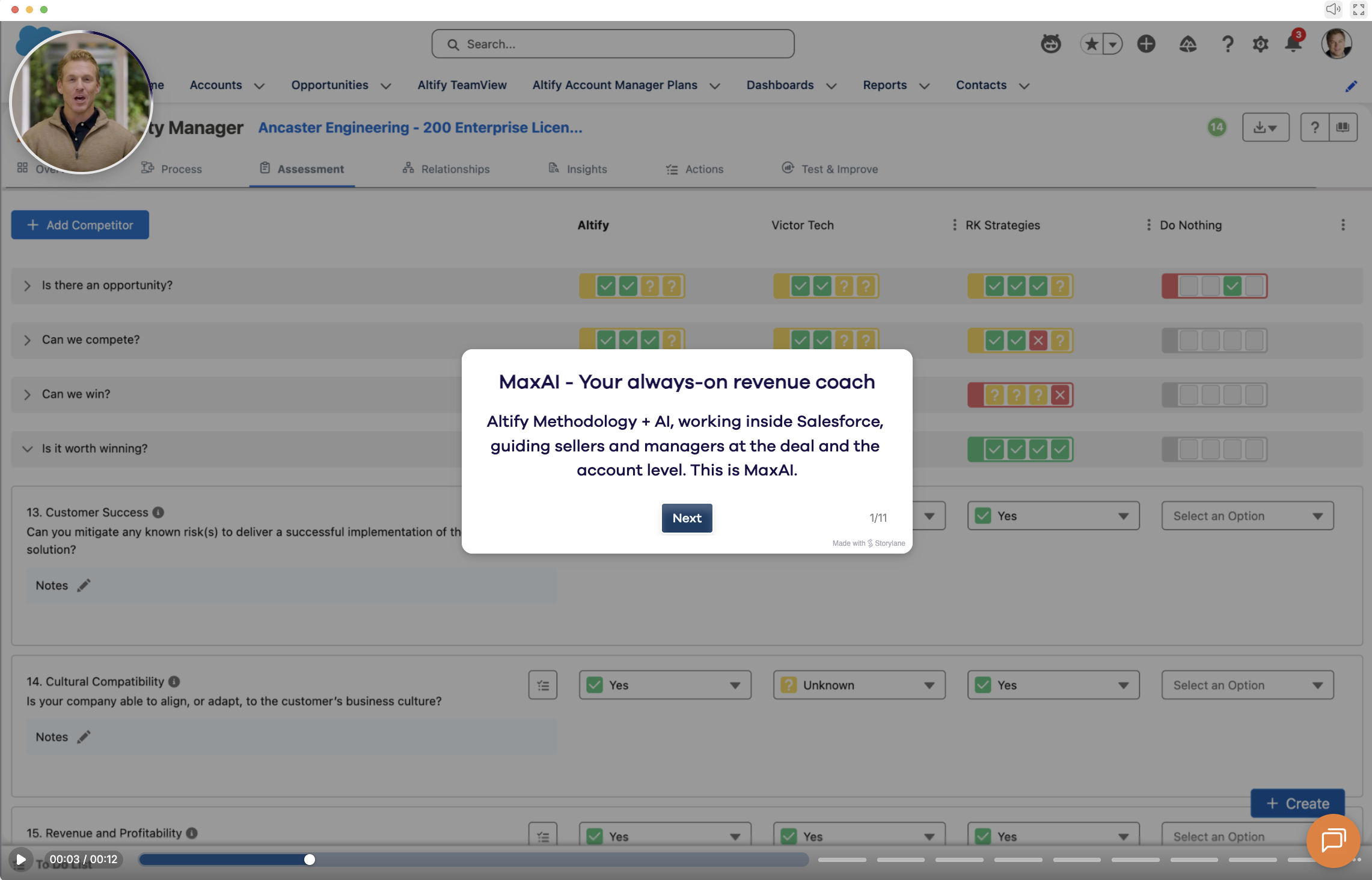Screen dimensions: 1372x880
Task: Click in the Search field
Action: [x=613, y=44]
